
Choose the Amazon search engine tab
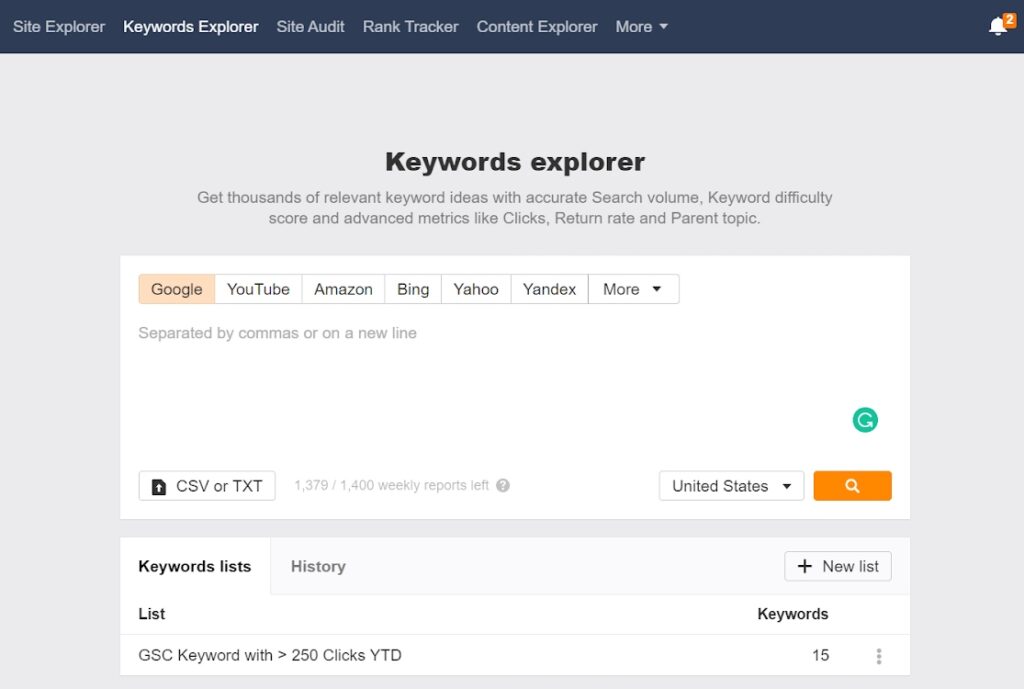coord(343,289)
